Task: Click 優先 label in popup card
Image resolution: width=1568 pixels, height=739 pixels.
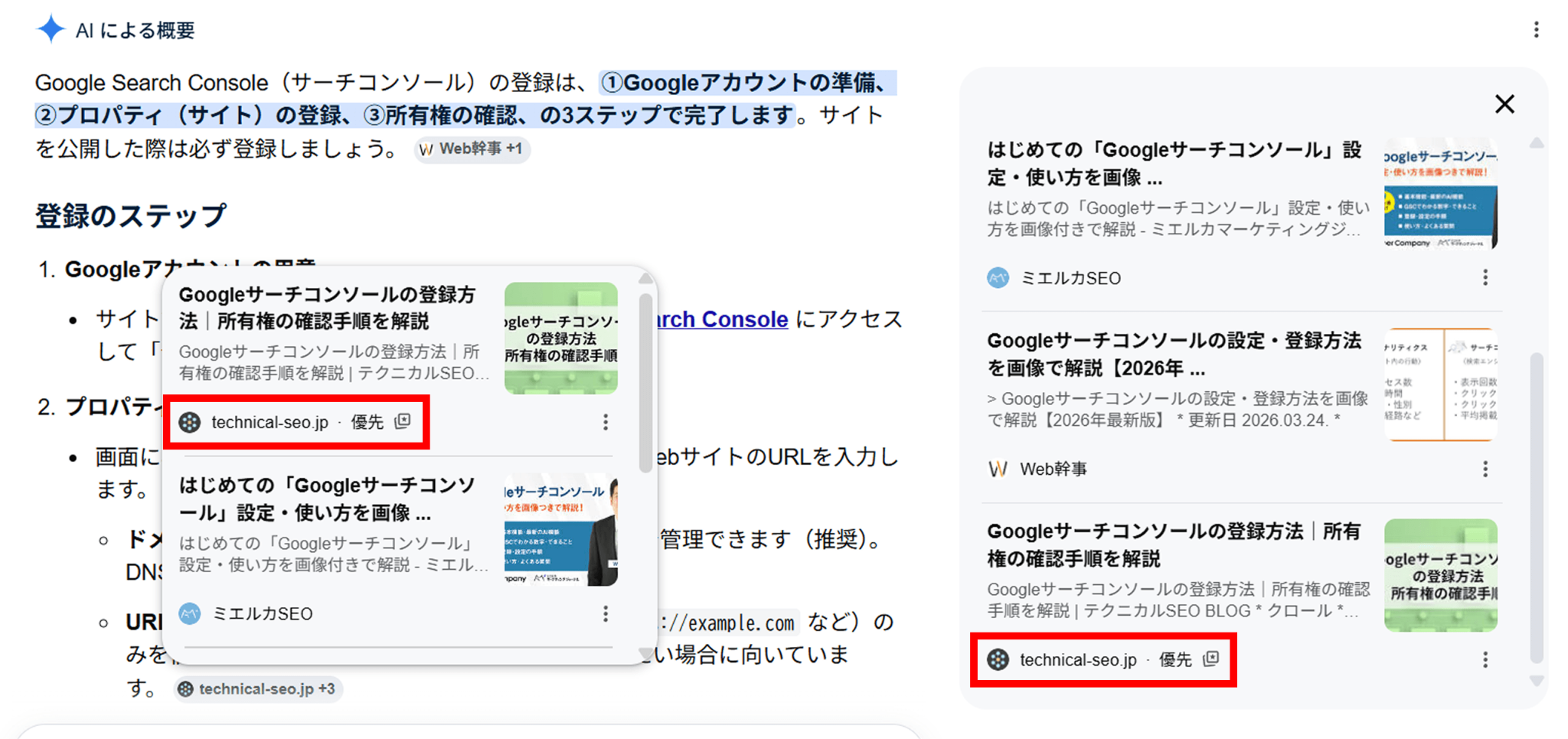Action: pos(367,422)
